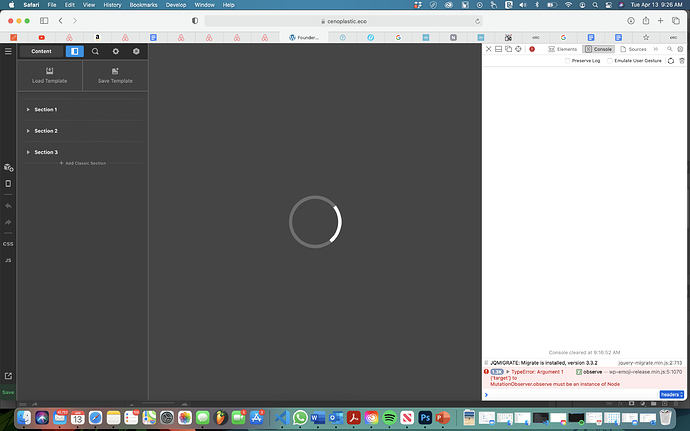690x431 pixels.
Task: Expand Section 1
Action: click(x=28, y=109)
